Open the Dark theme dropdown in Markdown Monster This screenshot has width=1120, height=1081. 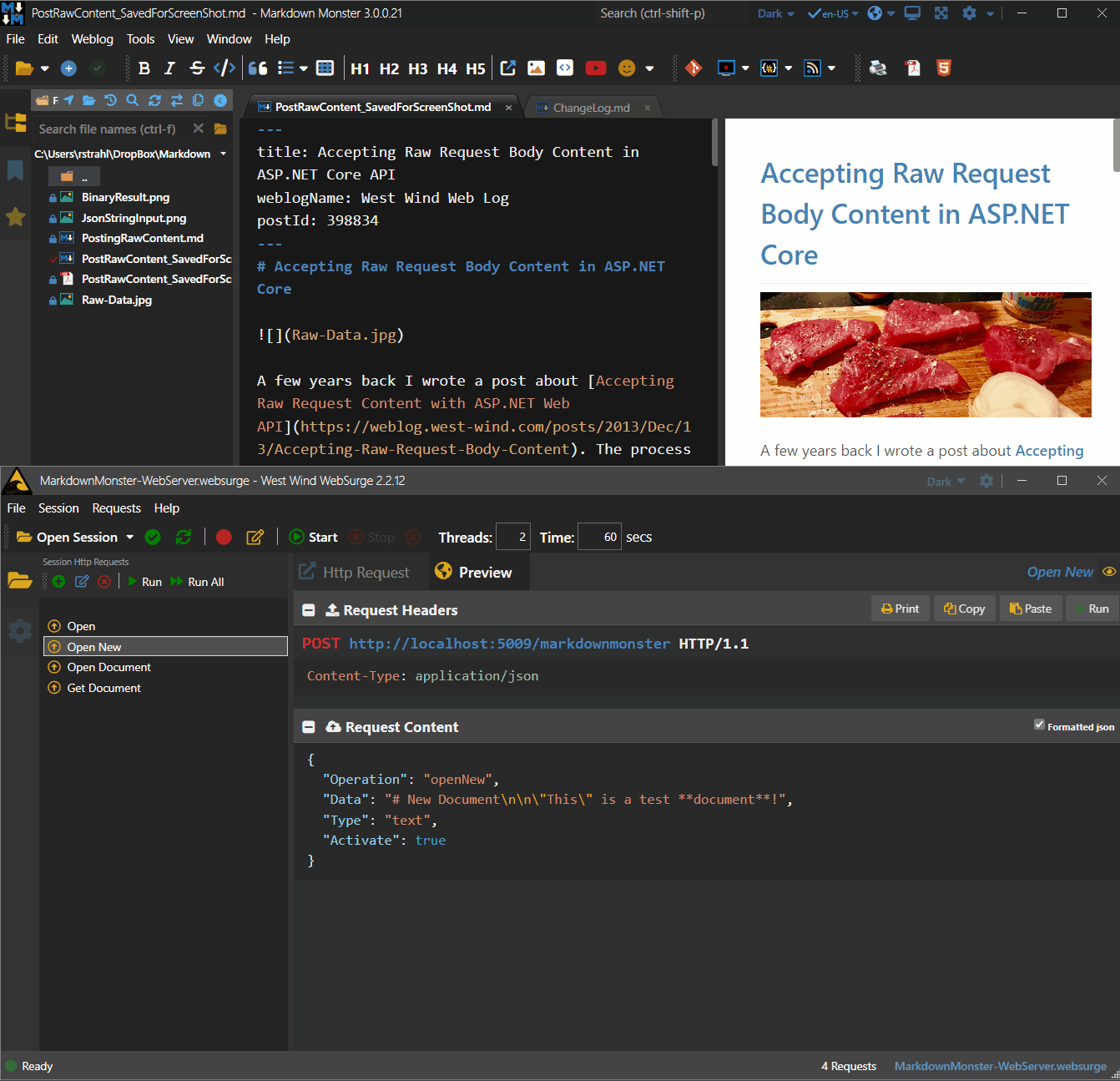coord(776,13)
